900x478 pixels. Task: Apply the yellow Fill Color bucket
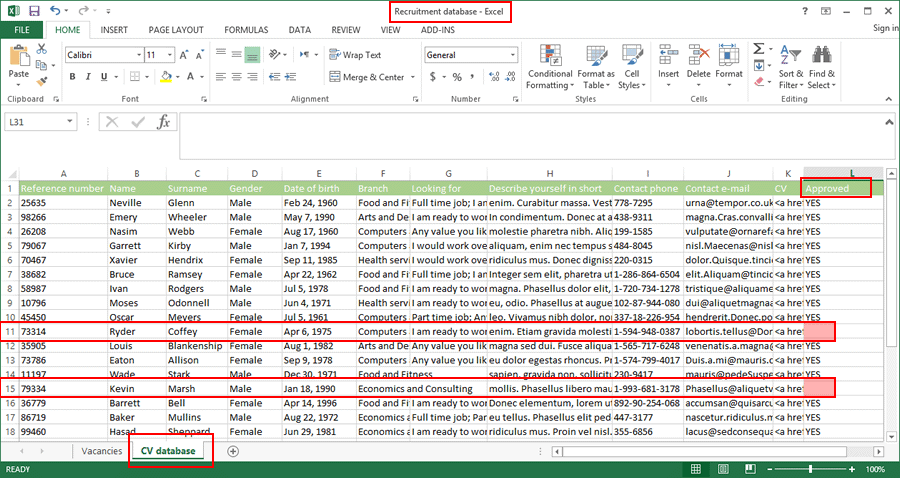[x=166, y=77]
